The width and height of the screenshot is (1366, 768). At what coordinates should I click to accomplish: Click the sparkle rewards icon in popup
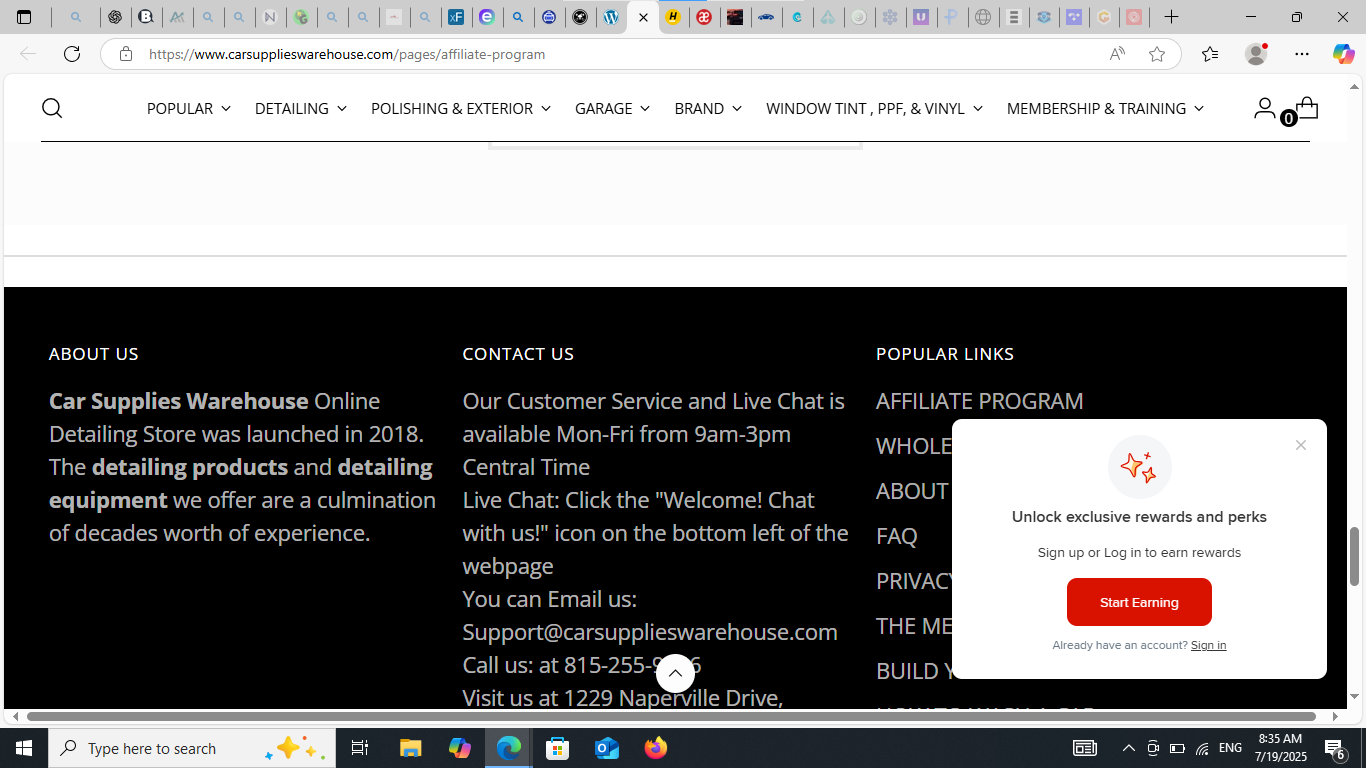tap(1139, 467)
